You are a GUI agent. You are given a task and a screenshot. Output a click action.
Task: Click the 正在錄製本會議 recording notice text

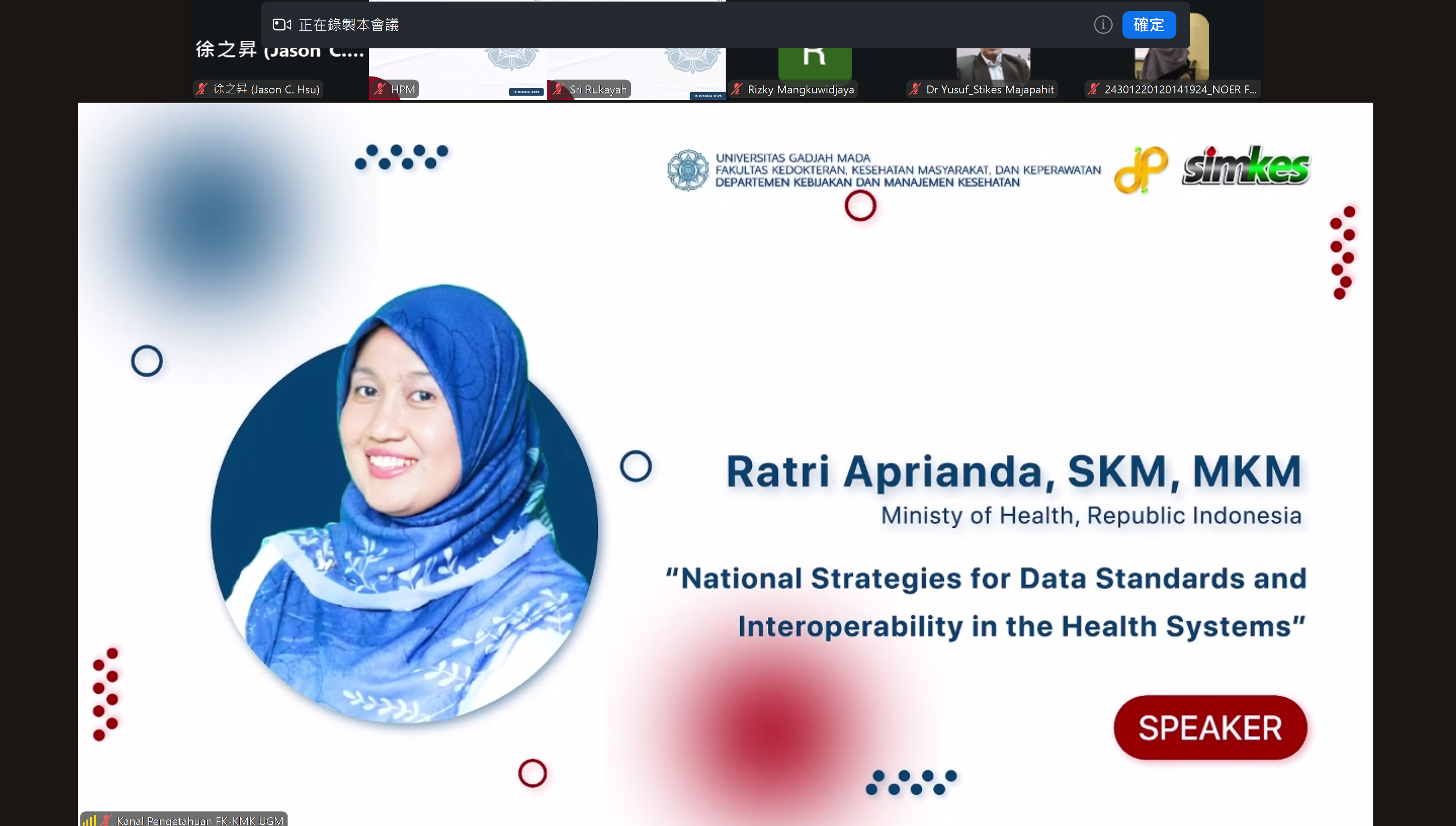pyautogui.click(x=348, y=25)
